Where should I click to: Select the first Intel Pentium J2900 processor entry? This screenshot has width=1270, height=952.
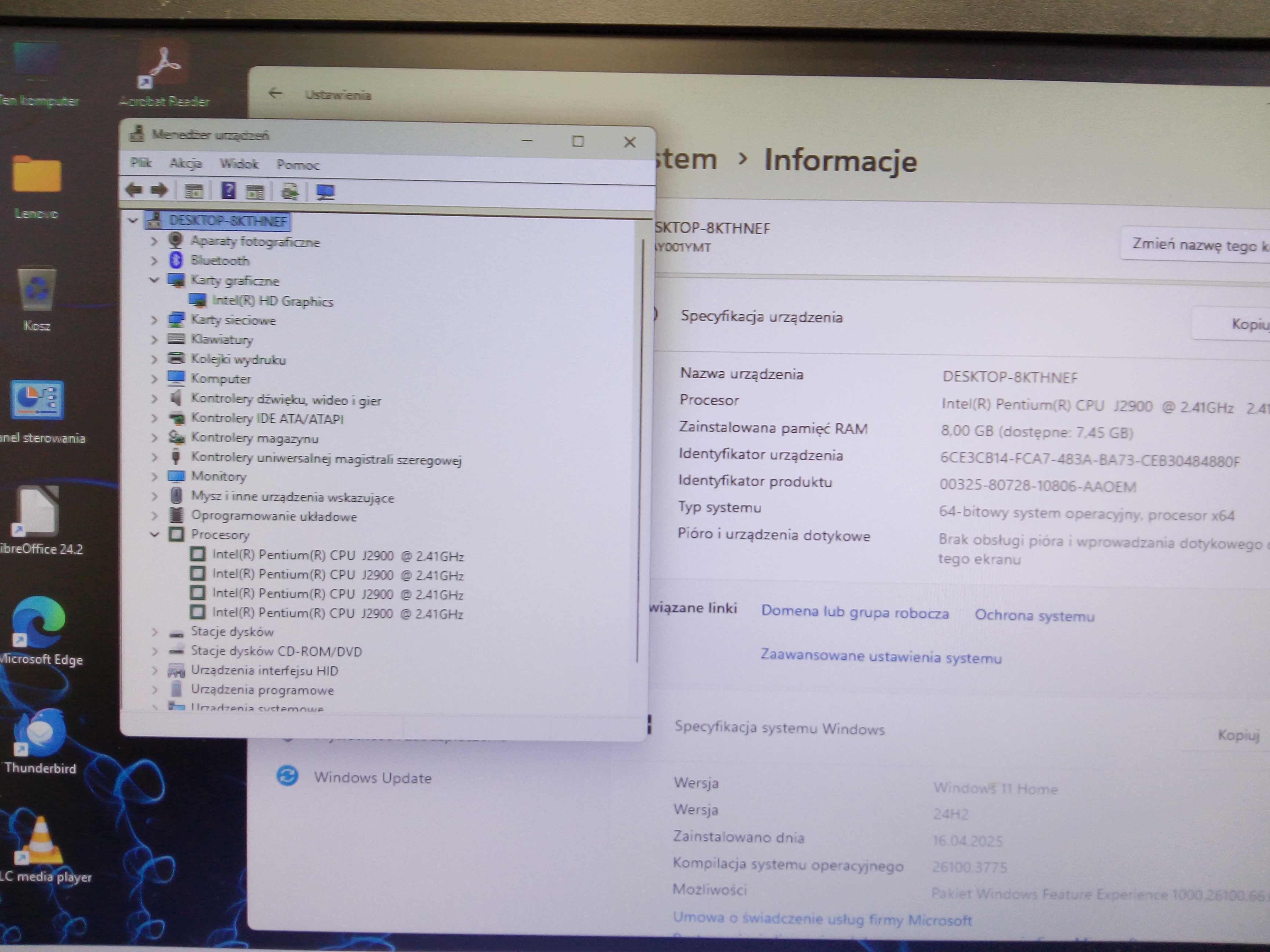coord(338,555)
